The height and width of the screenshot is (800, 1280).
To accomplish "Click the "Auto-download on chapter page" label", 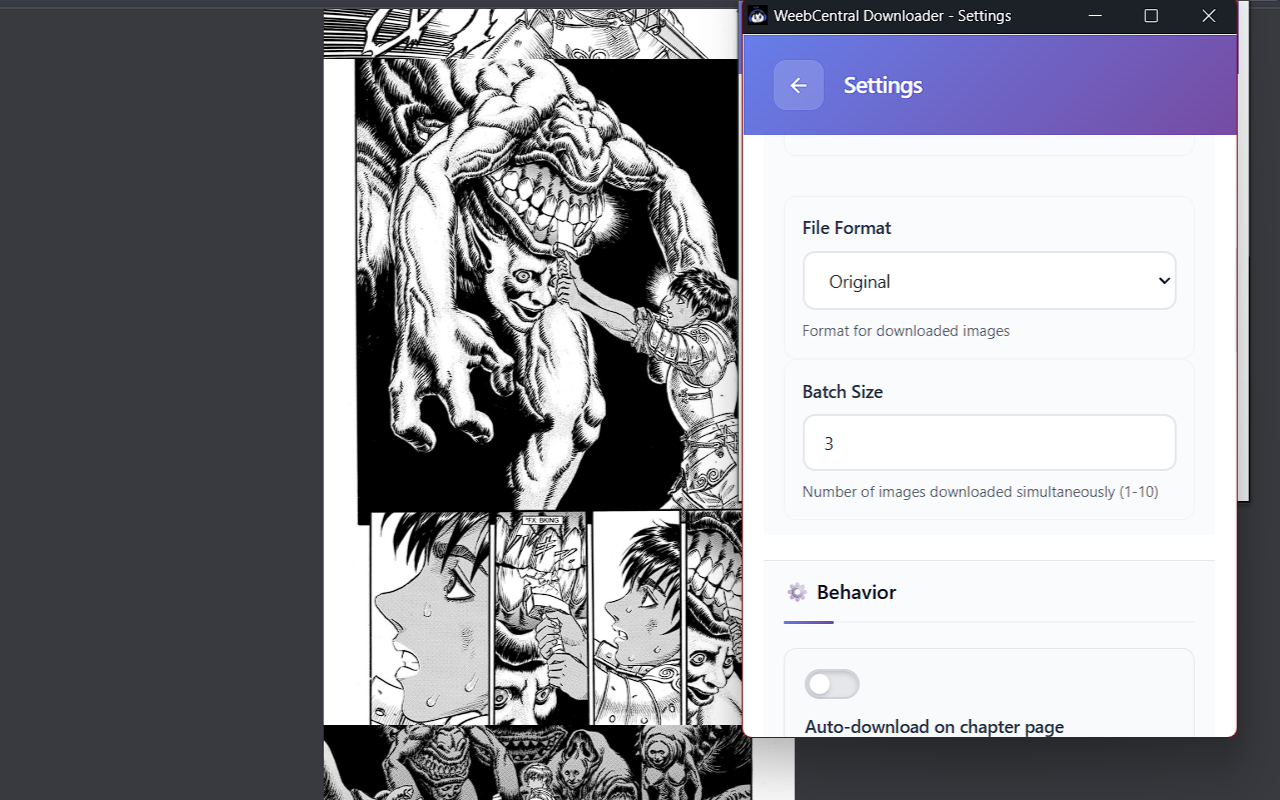I will point(934,727).
